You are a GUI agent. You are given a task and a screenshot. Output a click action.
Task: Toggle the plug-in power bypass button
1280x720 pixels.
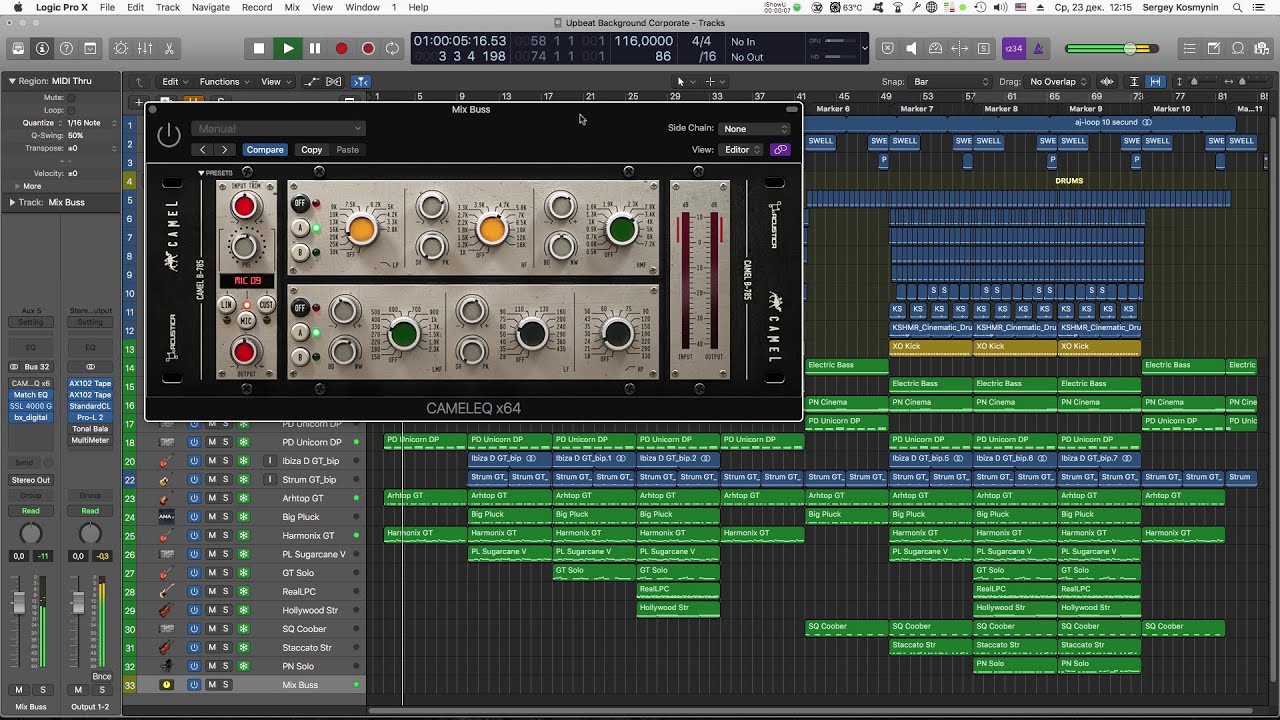pyautogui.click(x=169, y=135)
